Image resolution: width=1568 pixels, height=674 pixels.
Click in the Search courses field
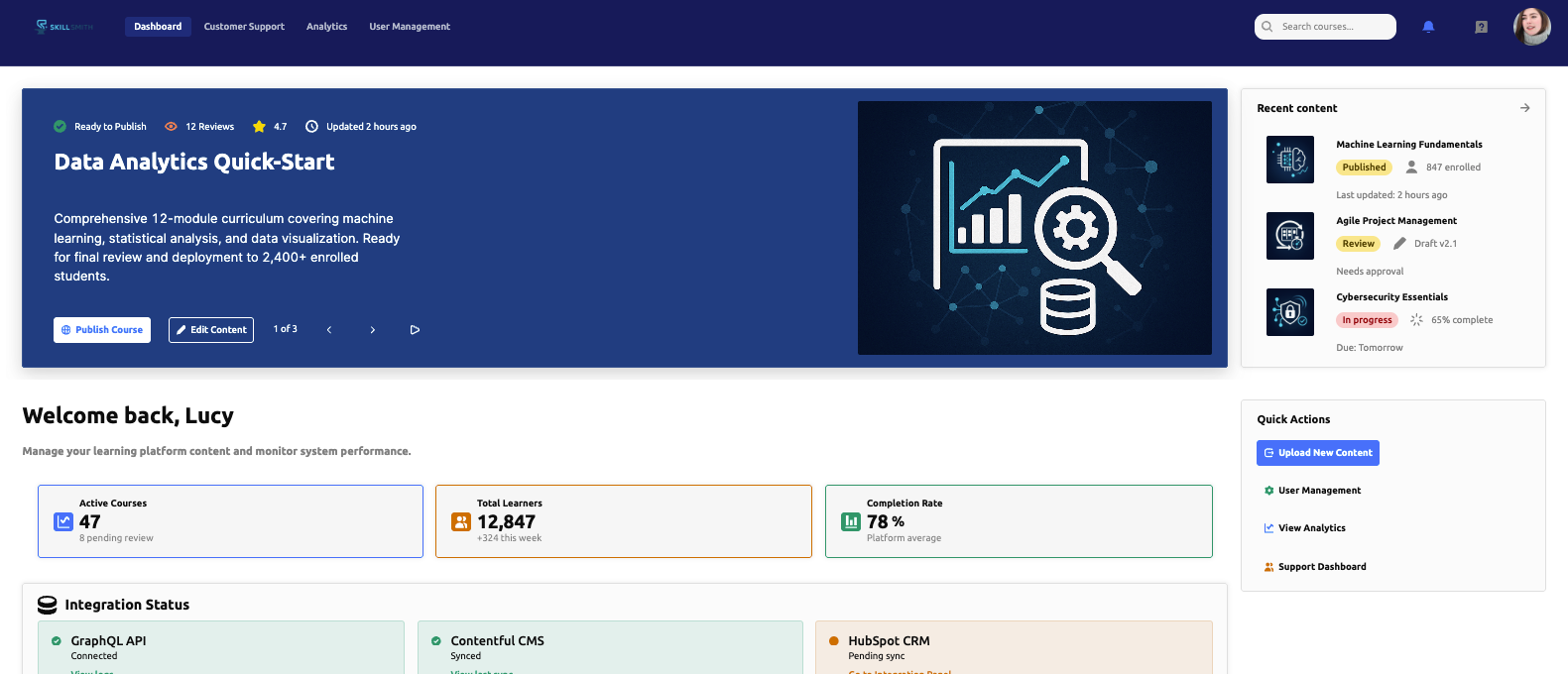(x=1325, y=27)
